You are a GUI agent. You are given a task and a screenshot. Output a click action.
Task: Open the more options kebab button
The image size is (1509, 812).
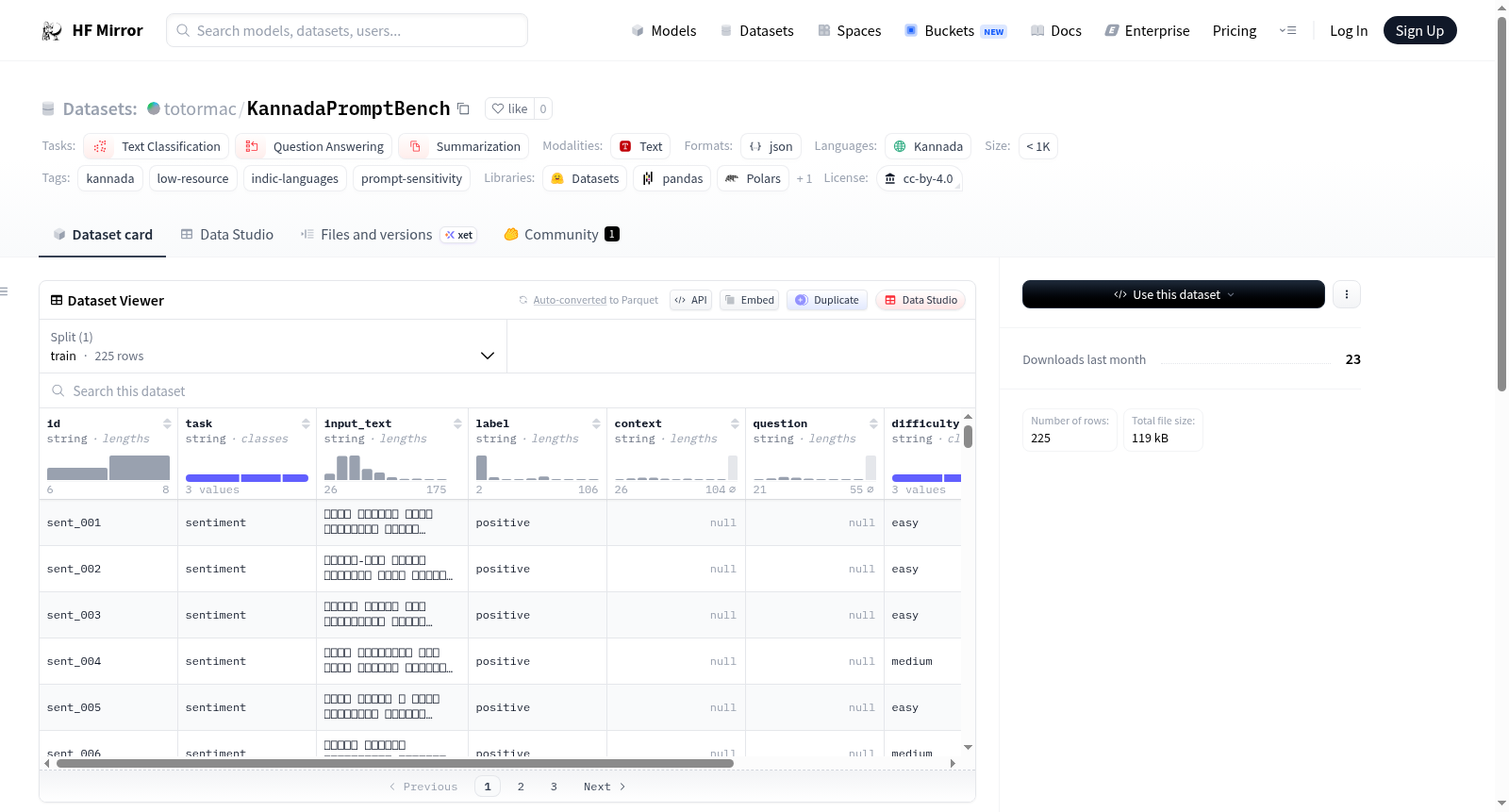coord(1346,294)
